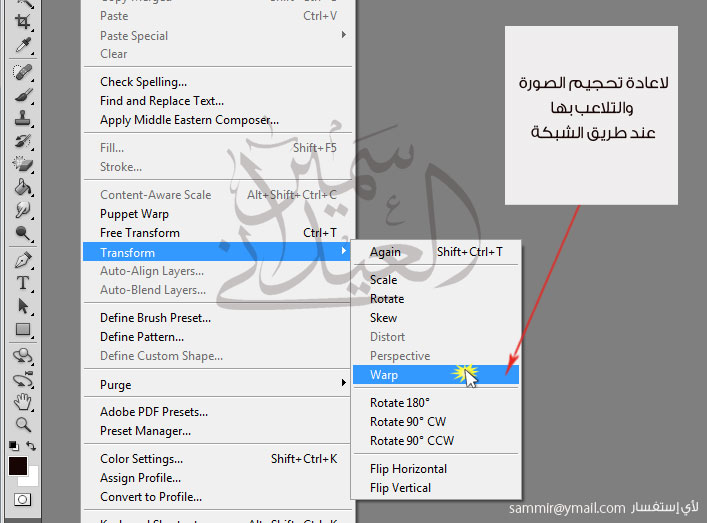Select the Hand tool
Viewport: 707px width, 523px height.
point(22,402)
